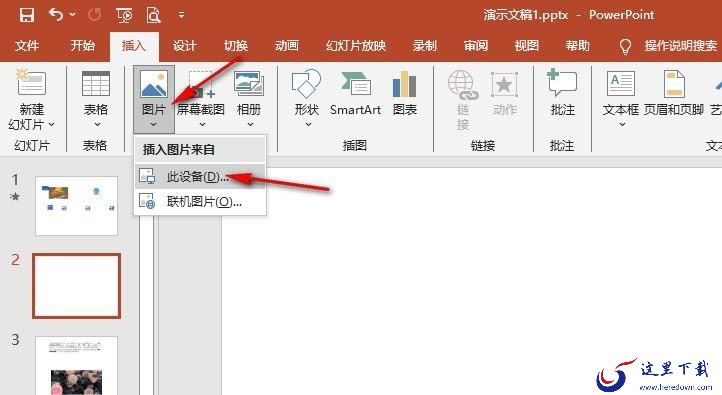Expand the 相册 dropdown arrow
Image resolution: width=722 pixels, height=395 pixels.
pyautogui.click(x=250, y=125)
